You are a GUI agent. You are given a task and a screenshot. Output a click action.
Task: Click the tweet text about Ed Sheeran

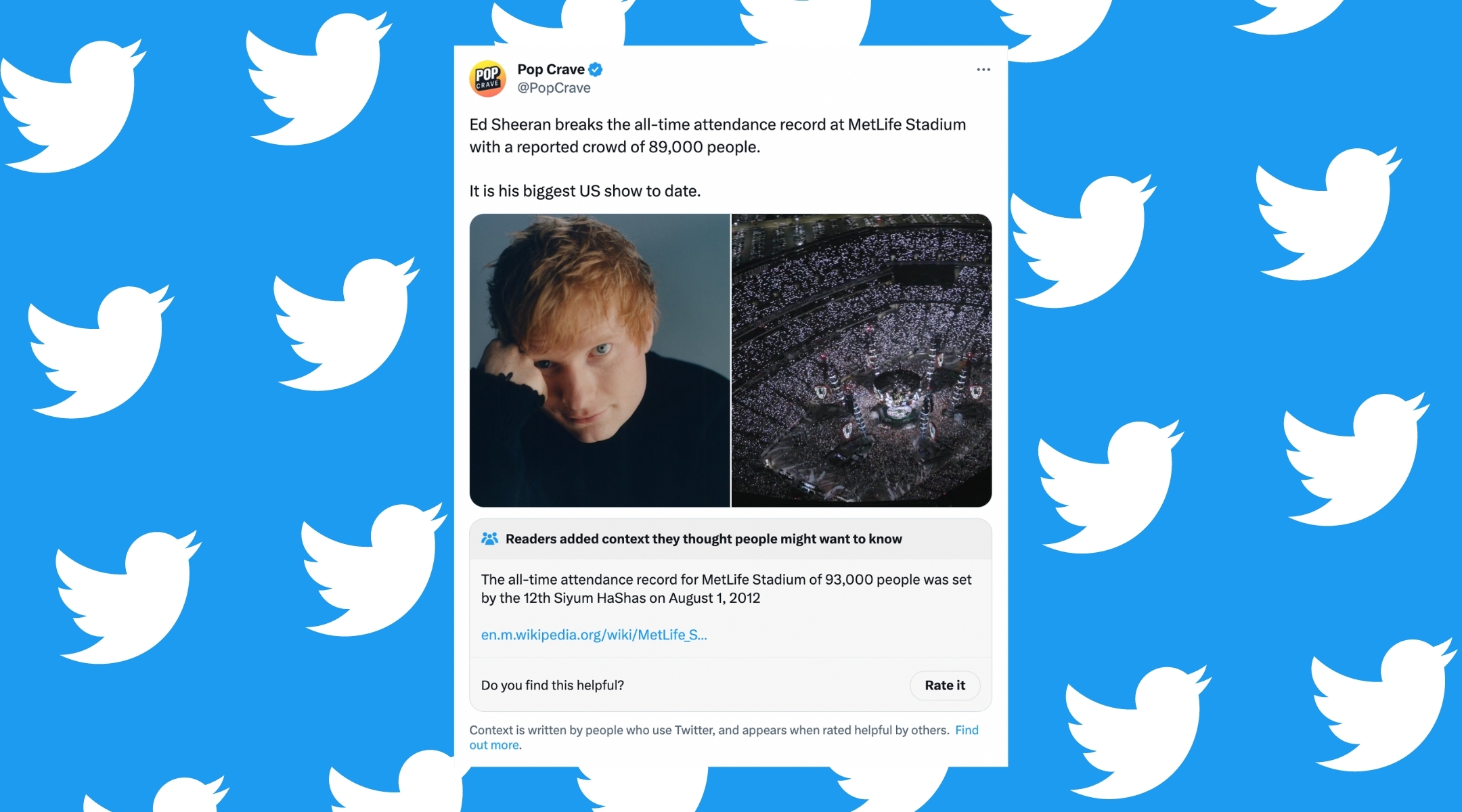pos(717,135)
